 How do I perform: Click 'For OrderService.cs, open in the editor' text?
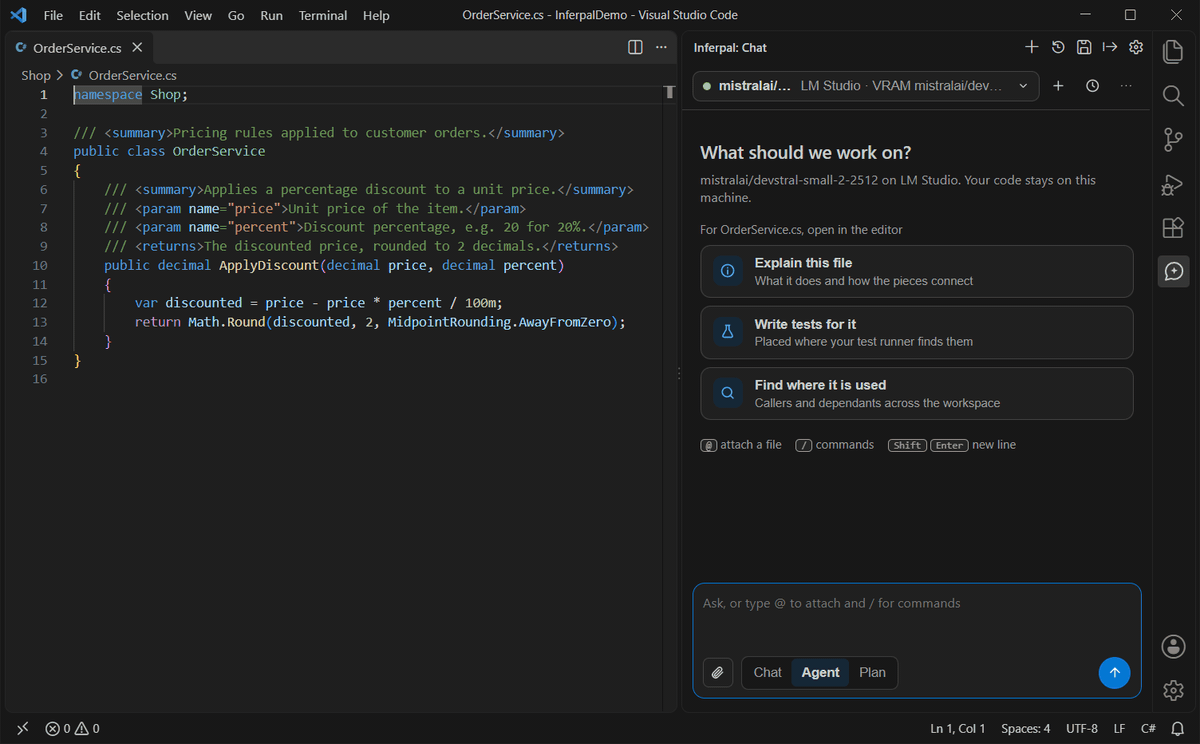[x=801, y=230]
